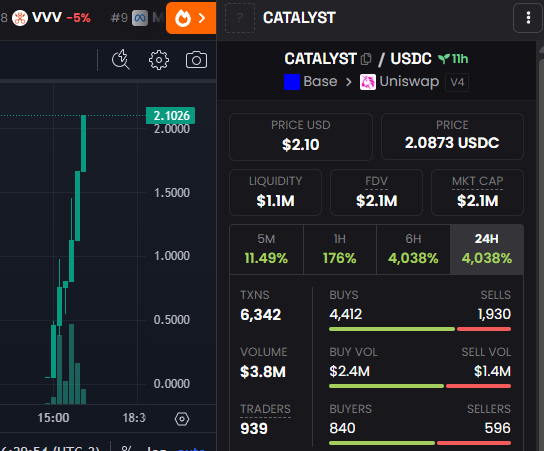Click the Base chain label
The height and width of the screenshot is (451, 544).
(x=320, y=82)
